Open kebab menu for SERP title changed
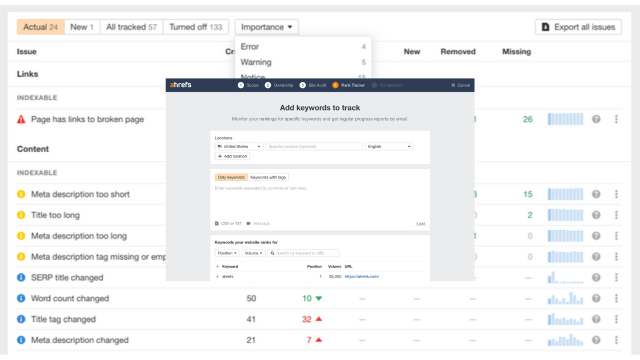This screenshot has width=640, height=360. pyautogui.click(x=616, y=278)
